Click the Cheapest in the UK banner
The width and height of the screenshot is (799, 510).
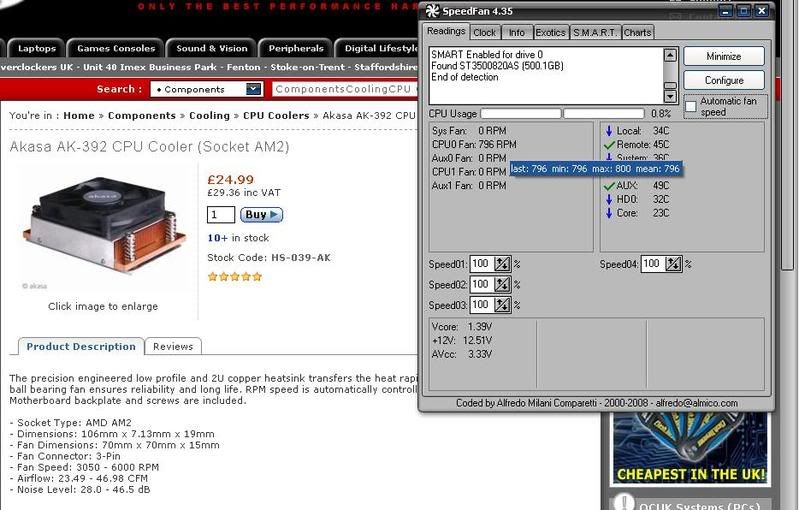tap(690, 448)
